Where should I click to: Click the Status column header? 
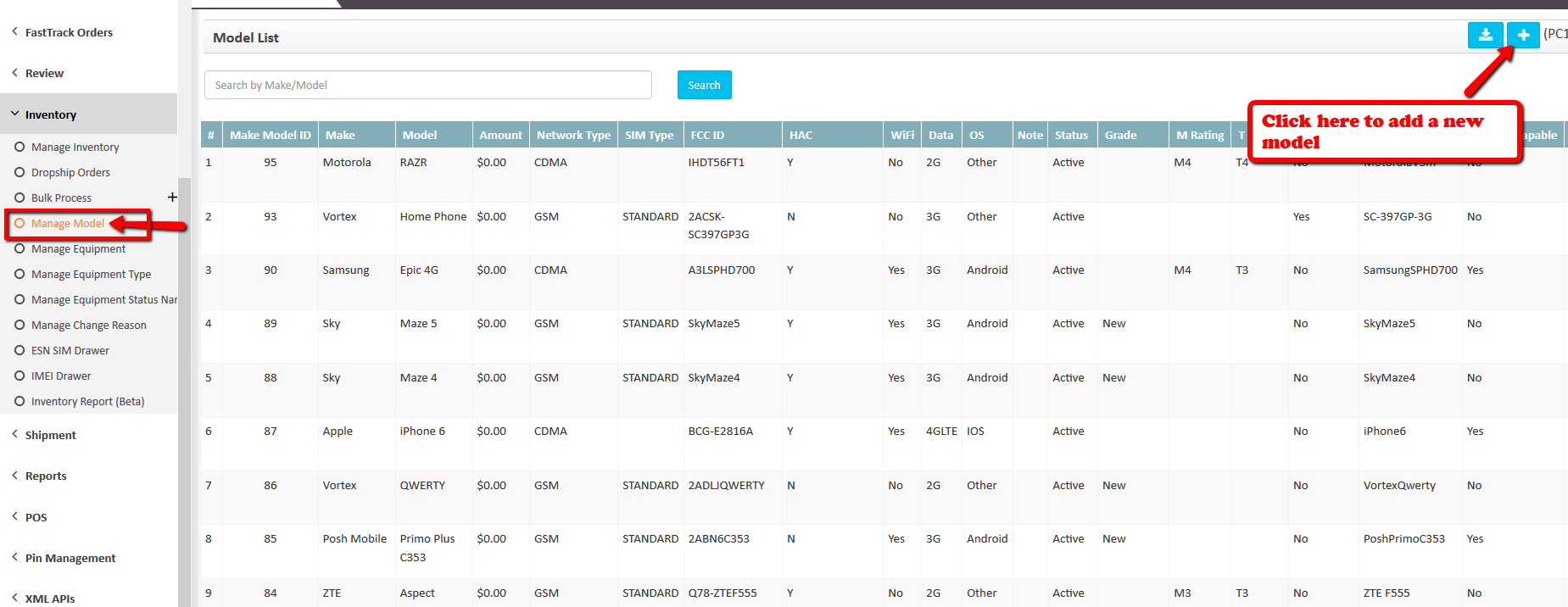[1072, 135]
